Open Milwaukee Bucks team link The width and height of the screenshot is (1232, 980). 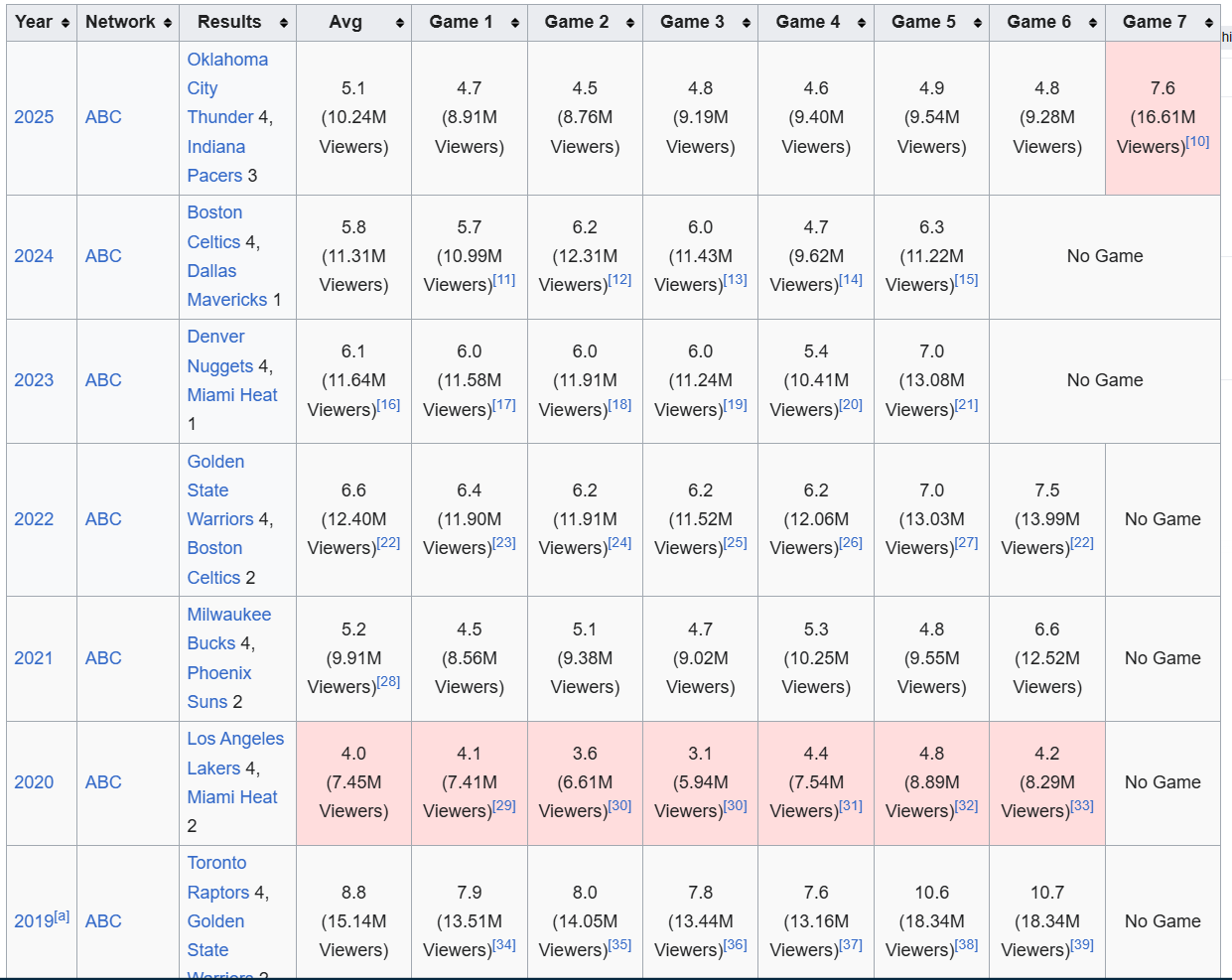pos(228,629)
